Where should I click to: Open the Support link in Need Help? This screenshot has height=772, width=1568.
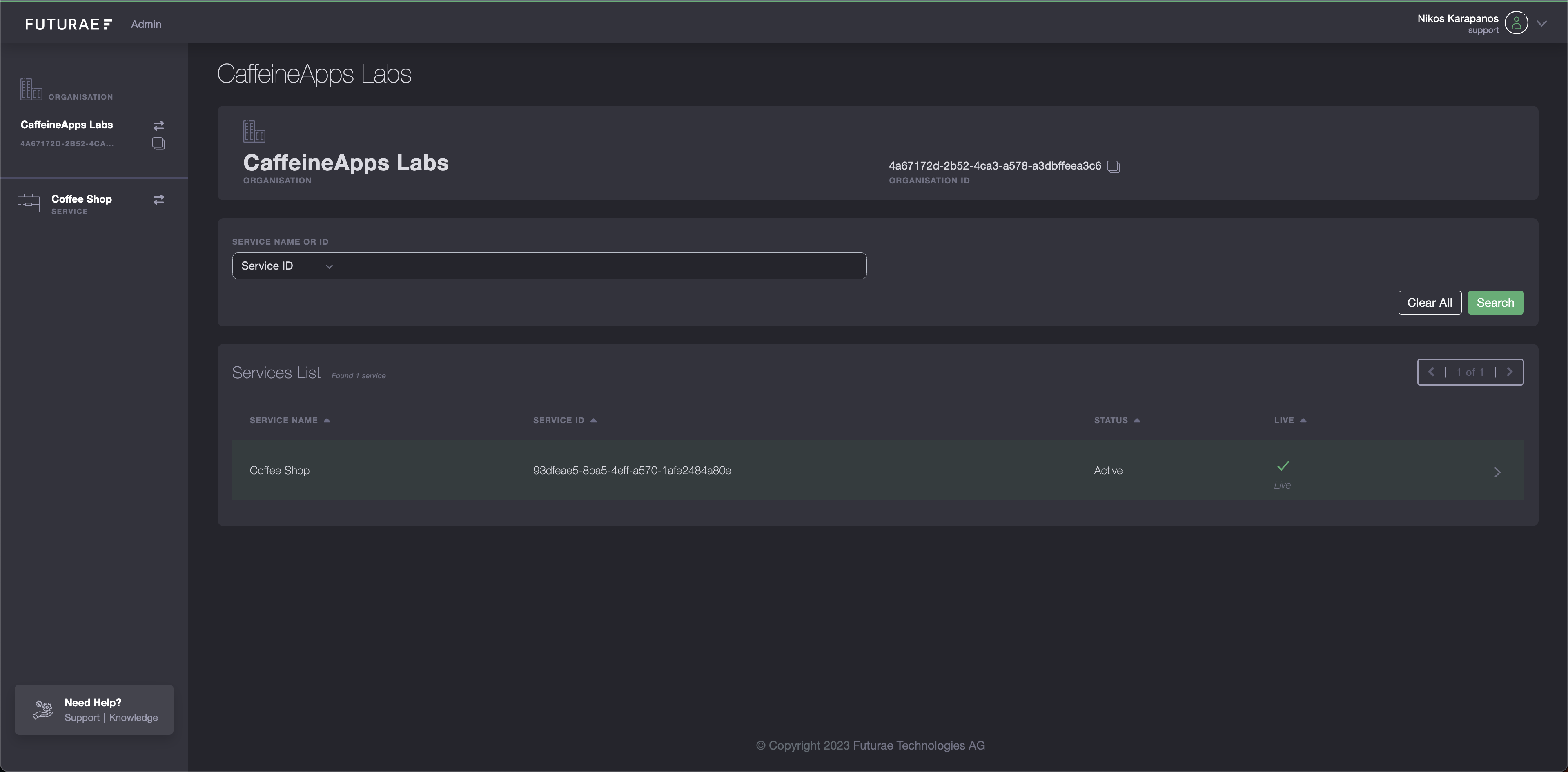coord(82,718)
